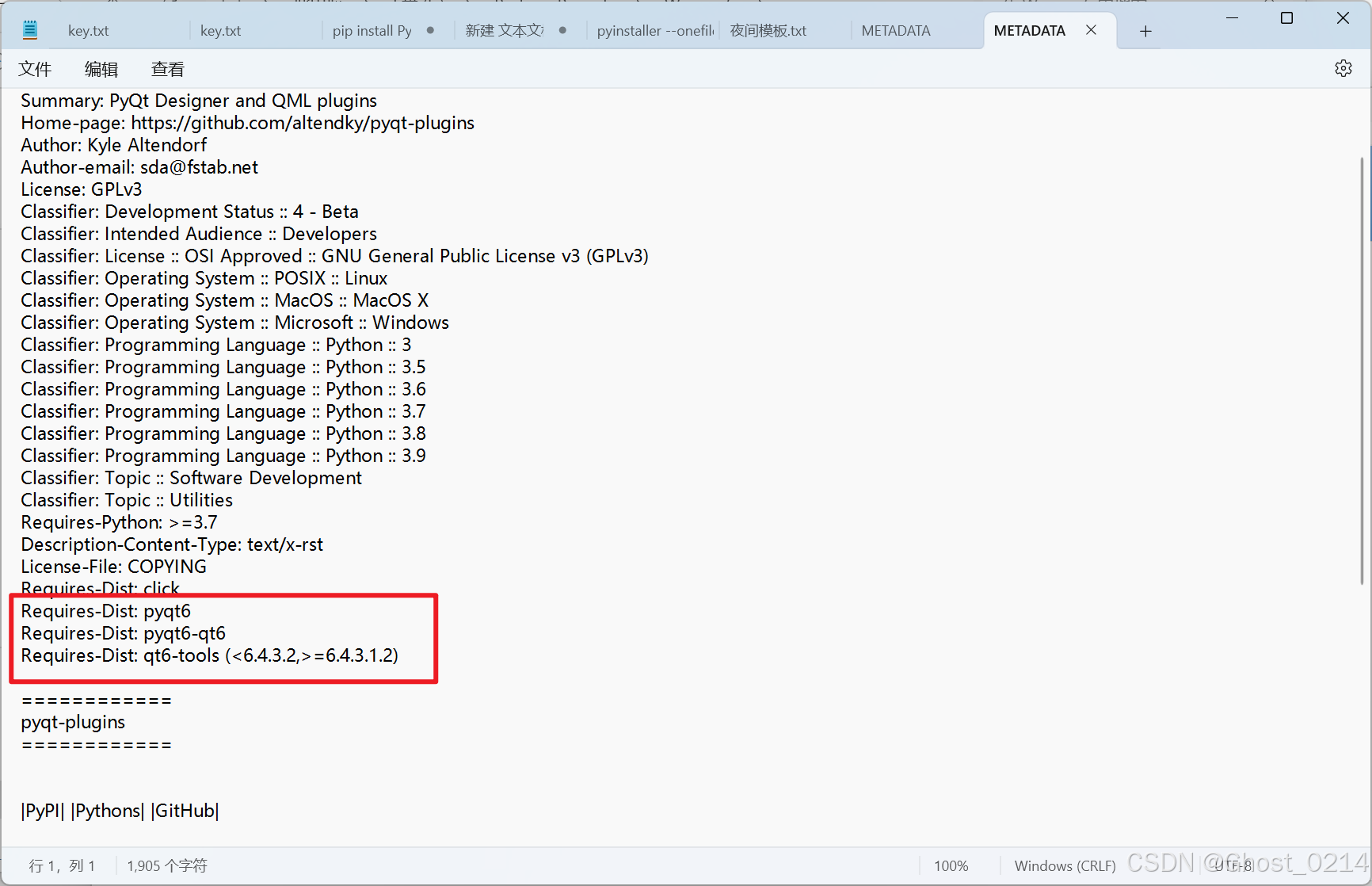
Task: Click the Topic :: Utilities line
Action: coord(127,500)
